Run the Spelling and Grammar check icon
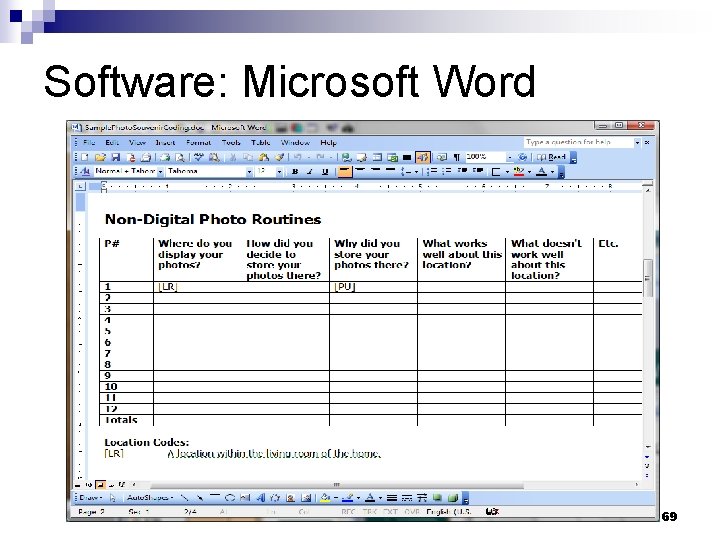This screenshot has width=720, height=540. pos(198,158)
